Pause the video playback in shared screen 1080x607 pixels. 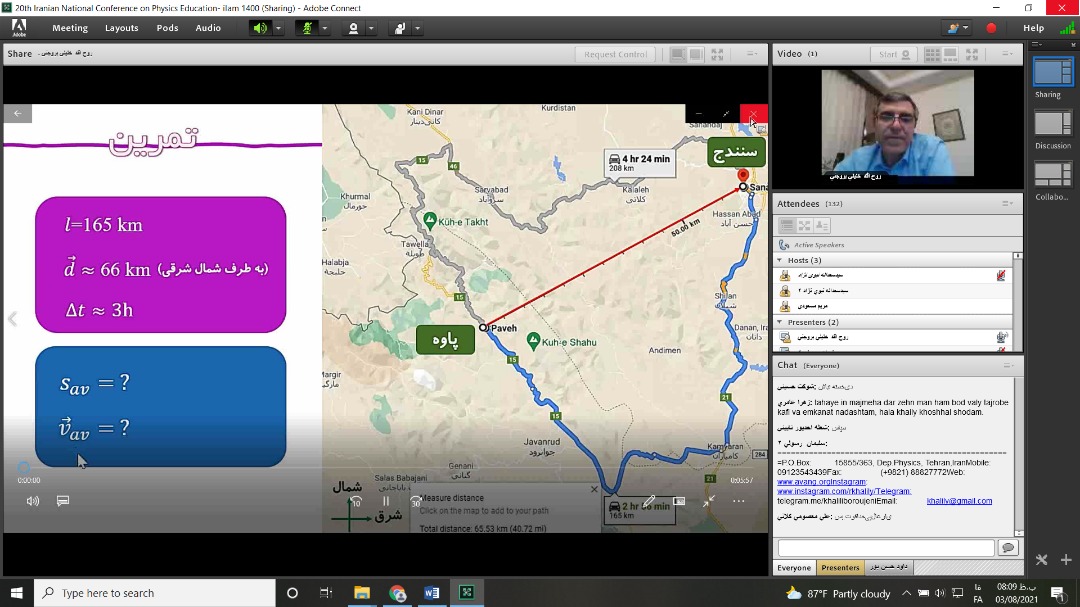pyautogui.click(x=386, y=501)
